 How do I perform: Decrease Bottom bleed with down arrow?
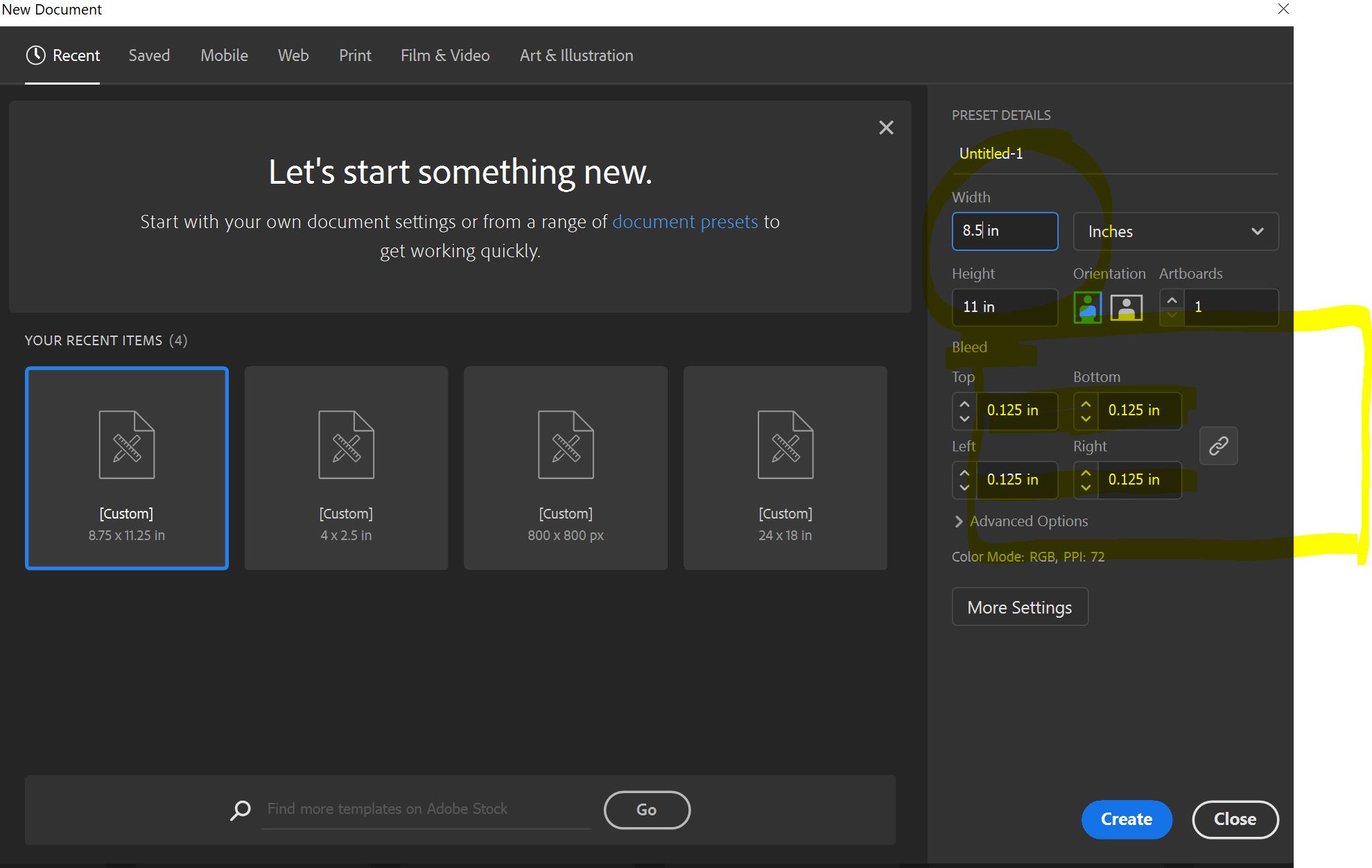pos(1086,419)
